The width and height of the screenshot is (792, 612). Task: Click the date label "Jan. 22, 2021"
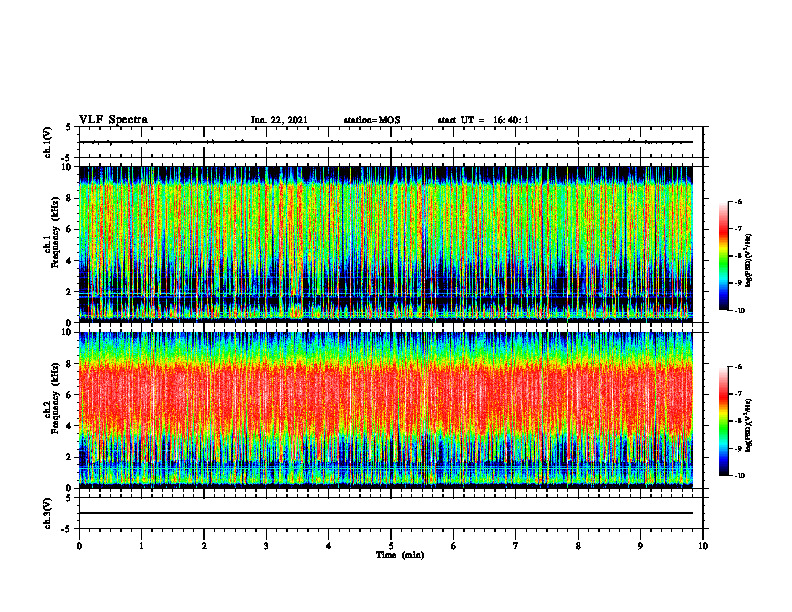point(279,120)
